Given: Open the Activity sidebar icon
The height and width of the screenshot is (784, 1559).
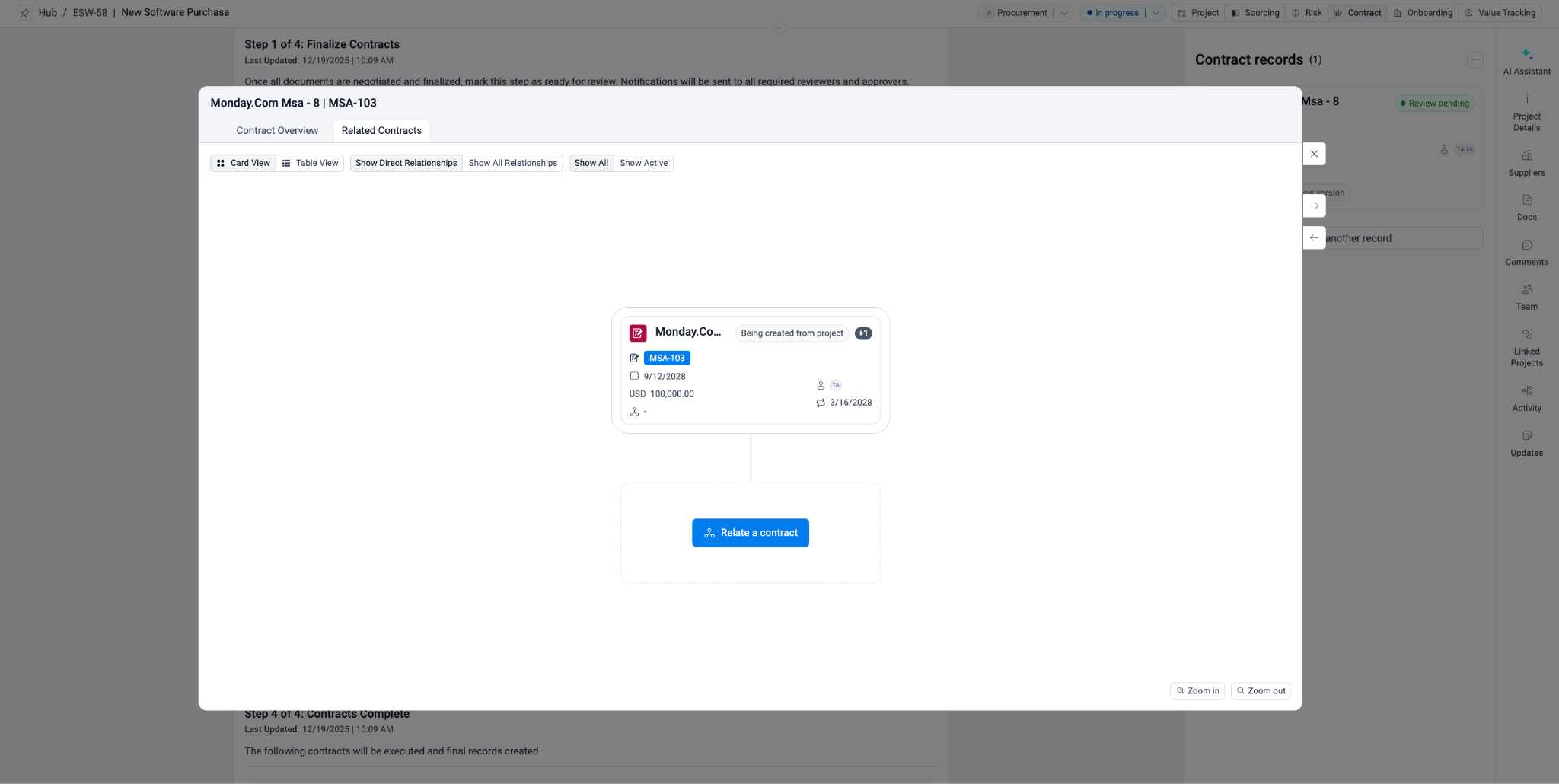Looking at the screenshot, I should 1526,391.
